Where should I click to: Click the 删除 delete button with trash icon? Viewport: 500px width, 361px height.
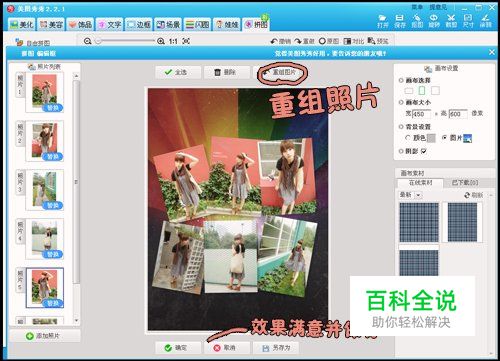coord(227,72)
